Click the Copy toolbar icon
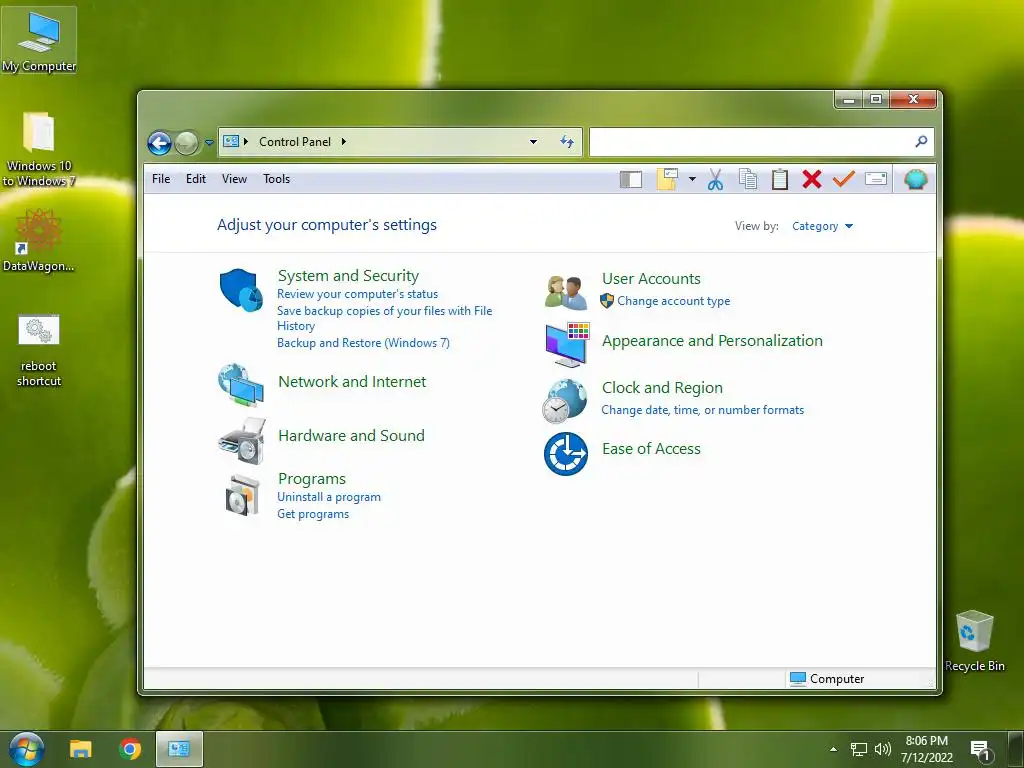Screen dimensions: 1024x768 coord(748,179)
